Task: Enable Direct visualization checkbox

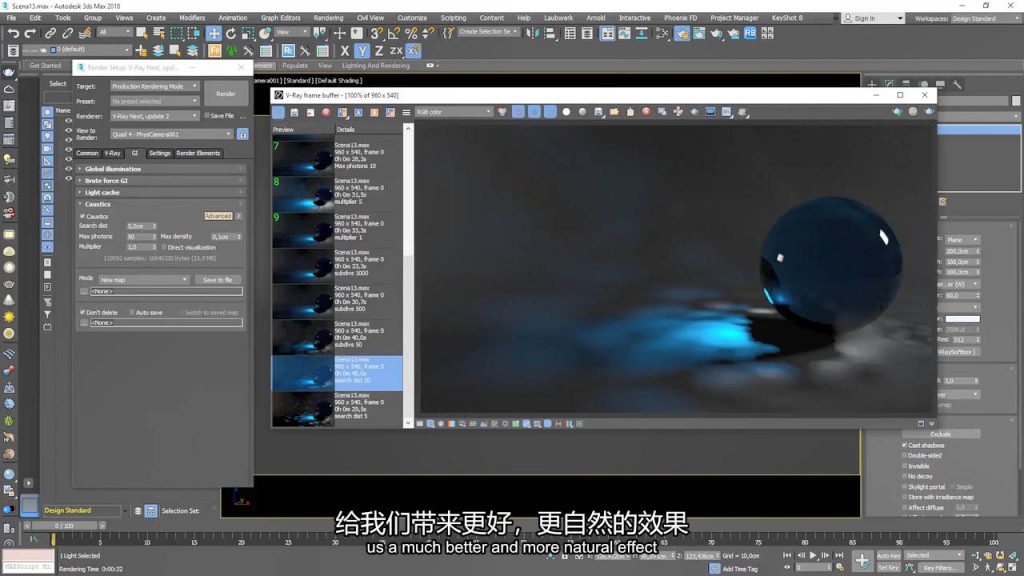Action: 164,248
